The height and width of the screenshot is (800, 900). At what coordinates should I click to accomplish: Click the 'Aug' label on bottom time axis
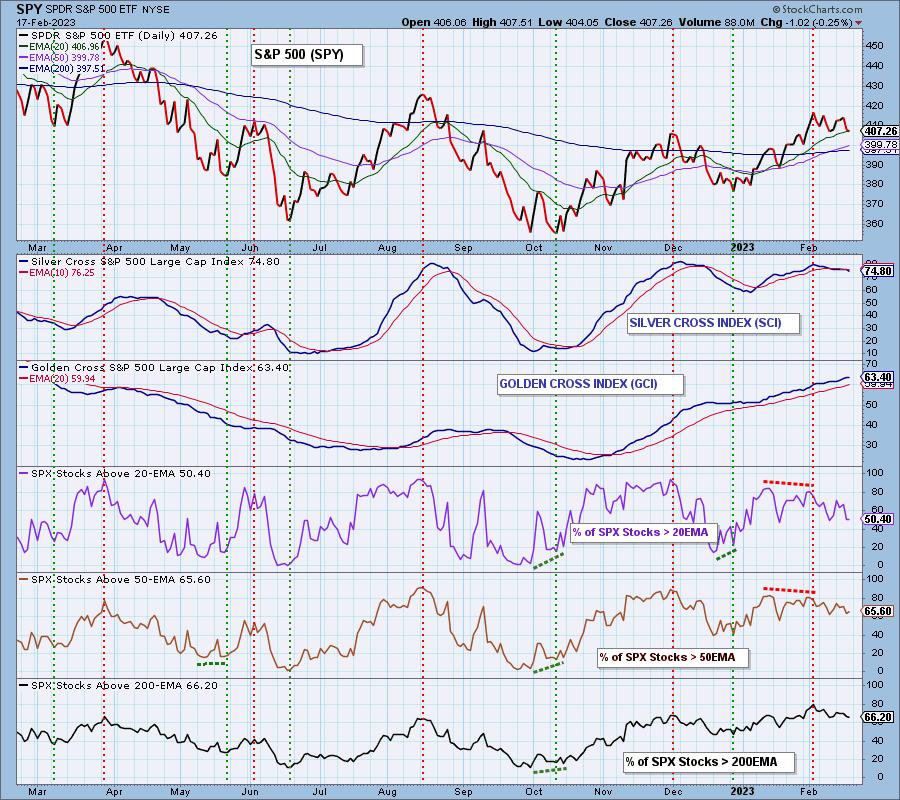click(x=387, y=792)
